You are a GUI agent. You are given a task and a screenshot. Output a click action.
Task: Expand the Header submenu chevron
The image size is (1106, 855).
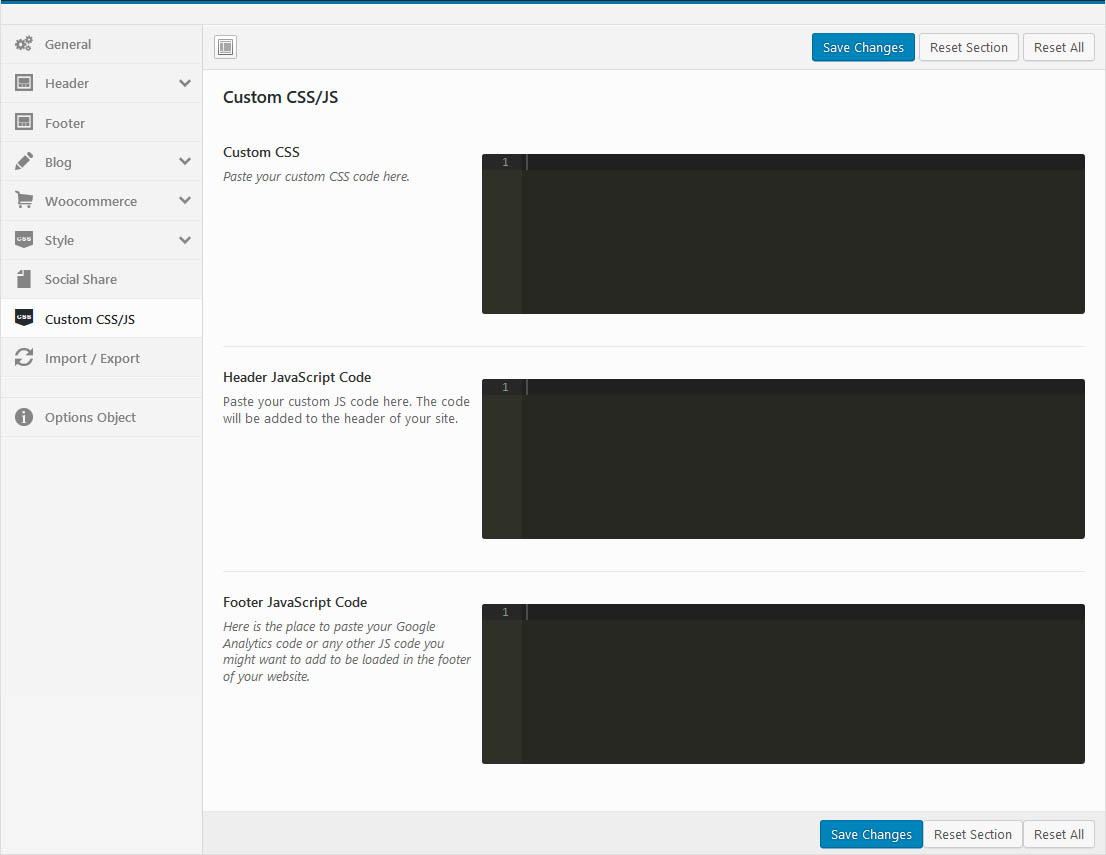click(185, 83)
